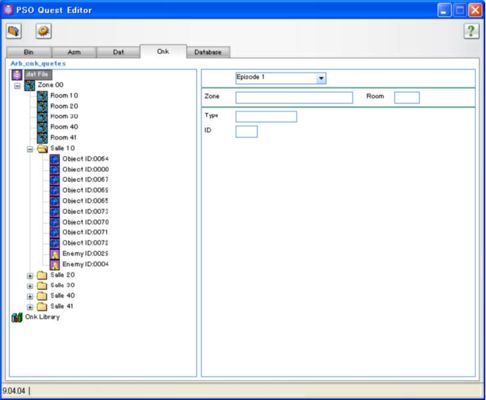Screen dimensions: 486x400
Task: Collapse the Zone 00 tree node
Action: 17,86
